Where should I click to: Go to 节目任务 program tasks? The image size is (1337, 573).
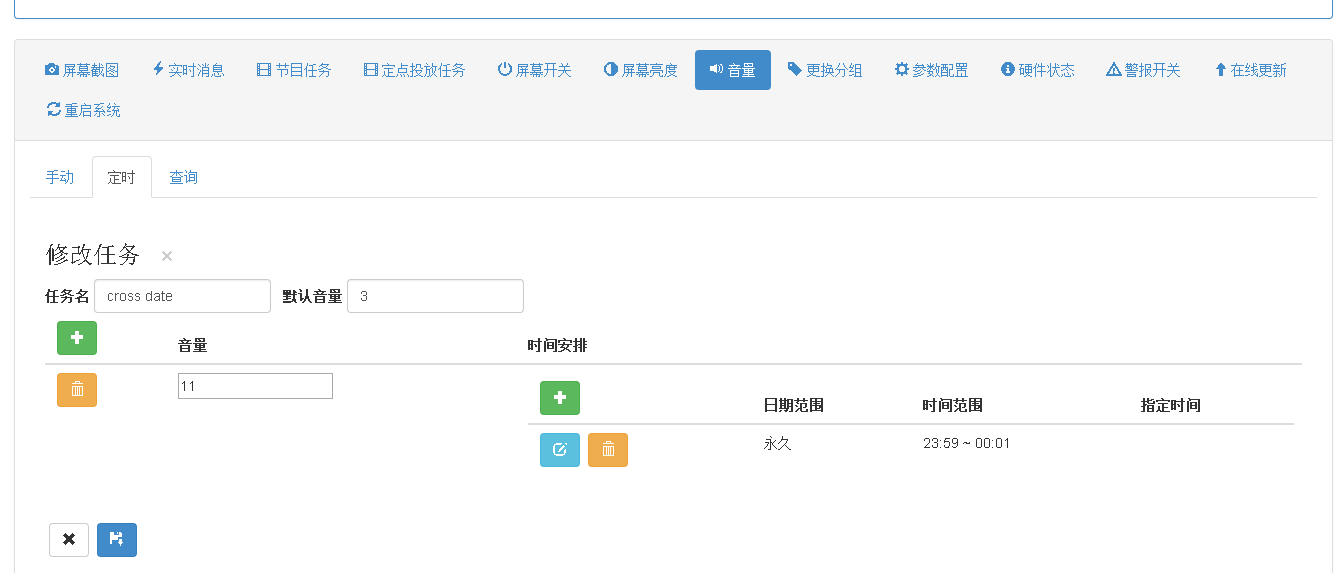tap(294, 70)
